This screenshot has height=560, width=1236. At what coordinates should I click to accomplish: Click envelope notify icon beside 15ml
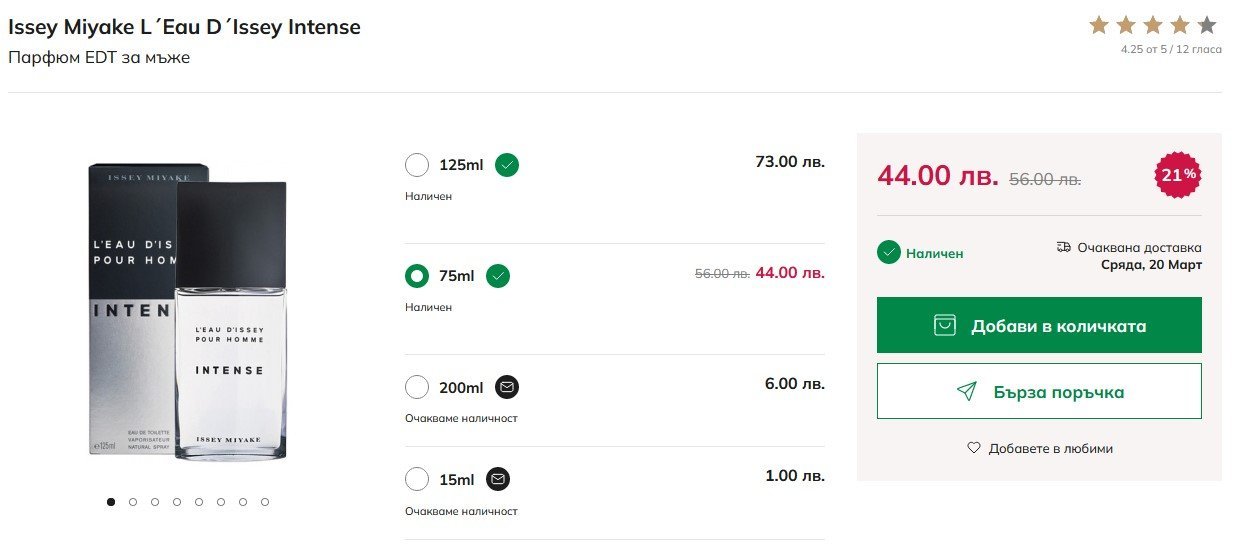(498, 480)
